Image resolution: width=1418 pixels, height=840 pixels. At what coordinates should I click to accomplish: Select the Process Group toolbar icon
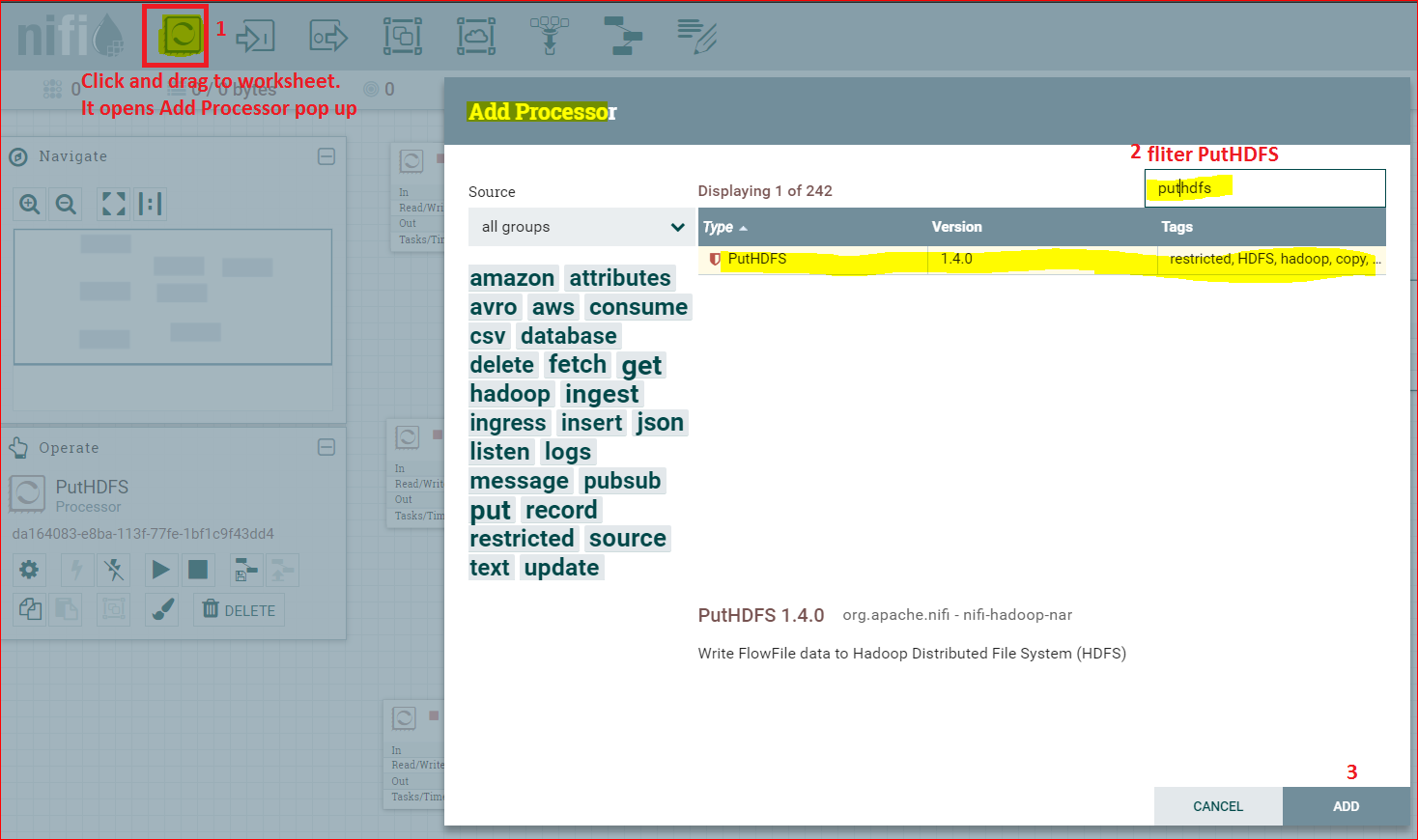[x=402, y=37]
